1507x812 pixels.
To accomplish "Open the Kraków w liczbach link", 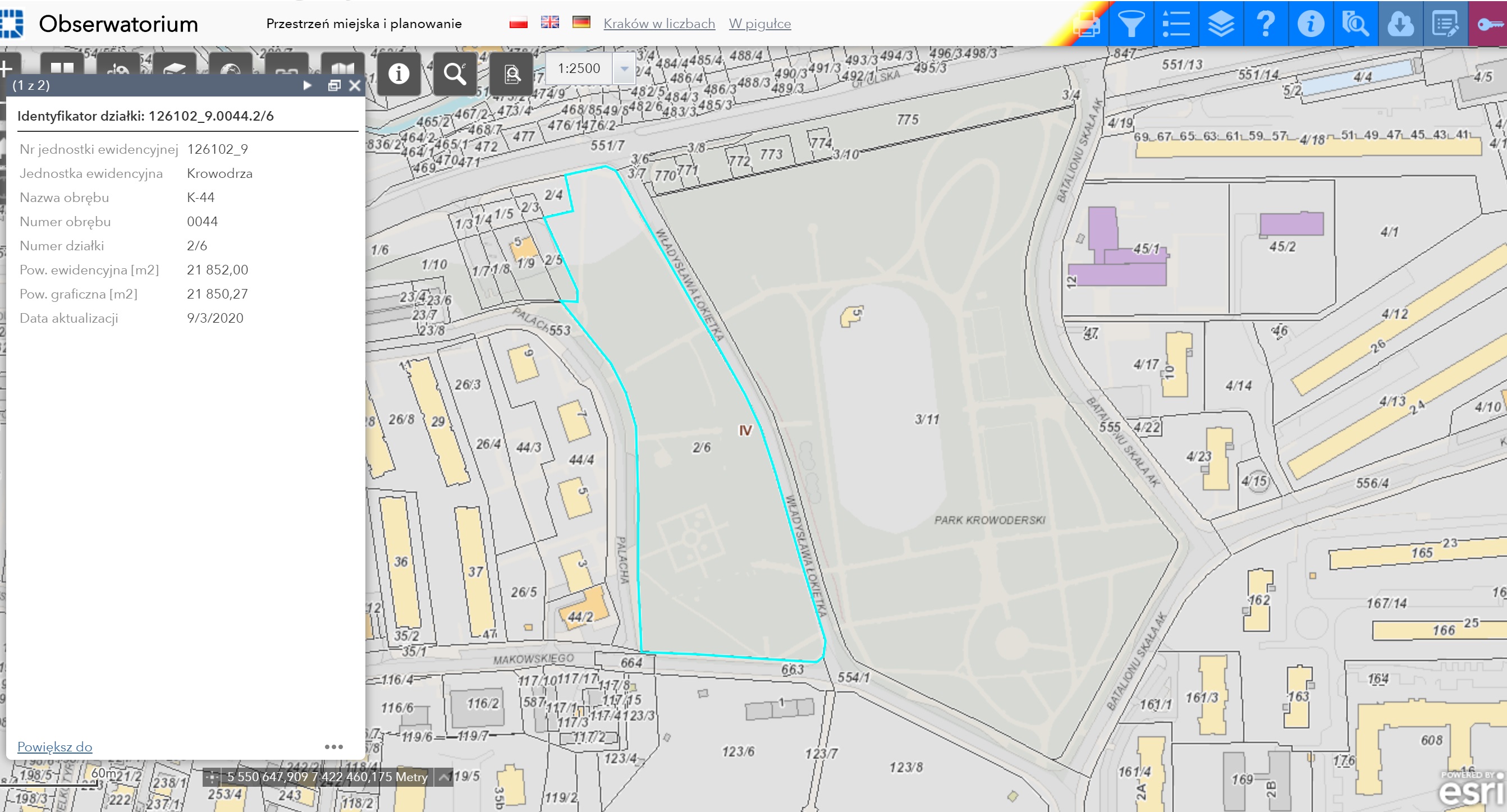I will [659, 24].
